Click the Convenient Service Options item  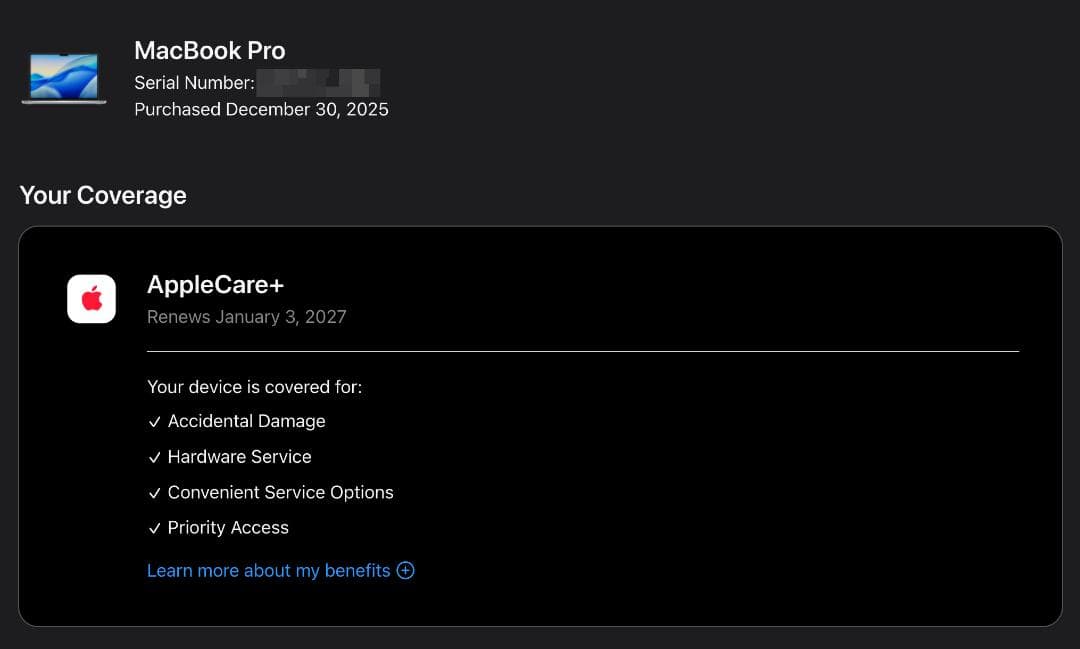coord(280,493)
